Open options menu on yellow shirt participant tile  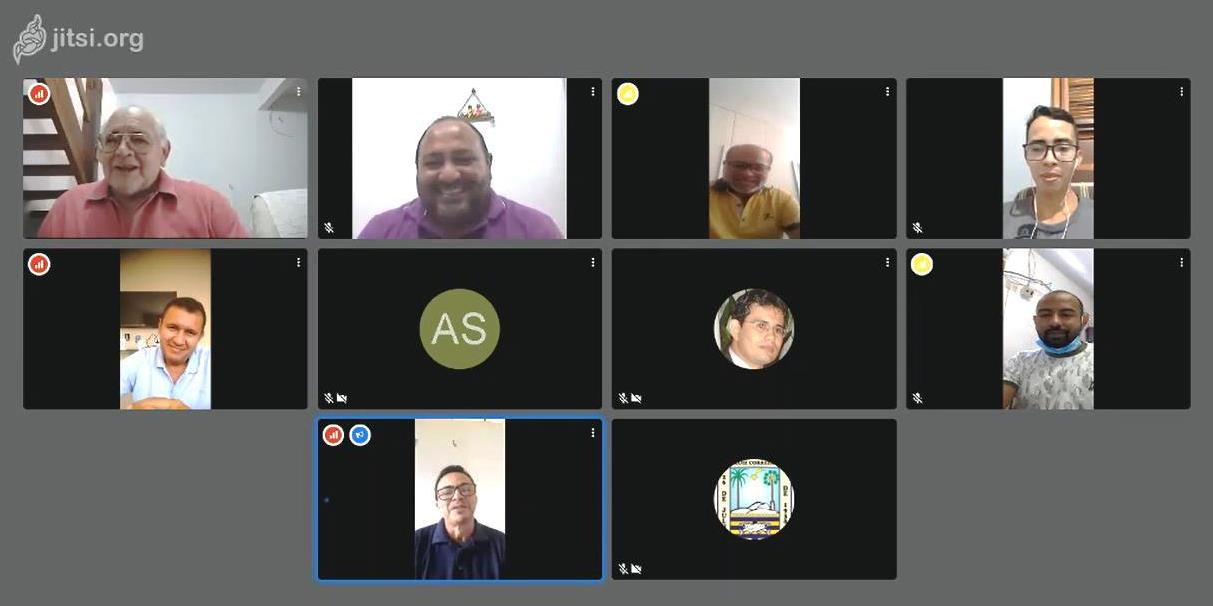click(x=887, y=92)
